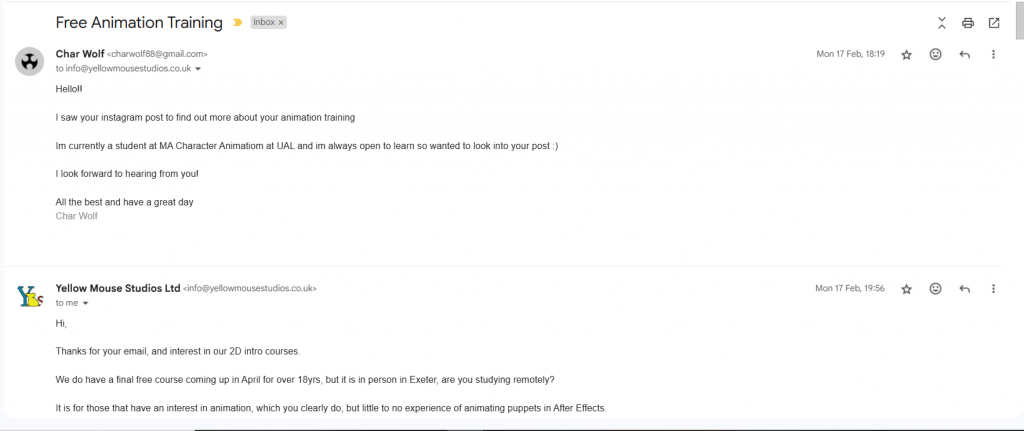Add emoji reaction to Char Wolf's email
Viewport: 1024px width, 431px height.
(x=935, y=54)
